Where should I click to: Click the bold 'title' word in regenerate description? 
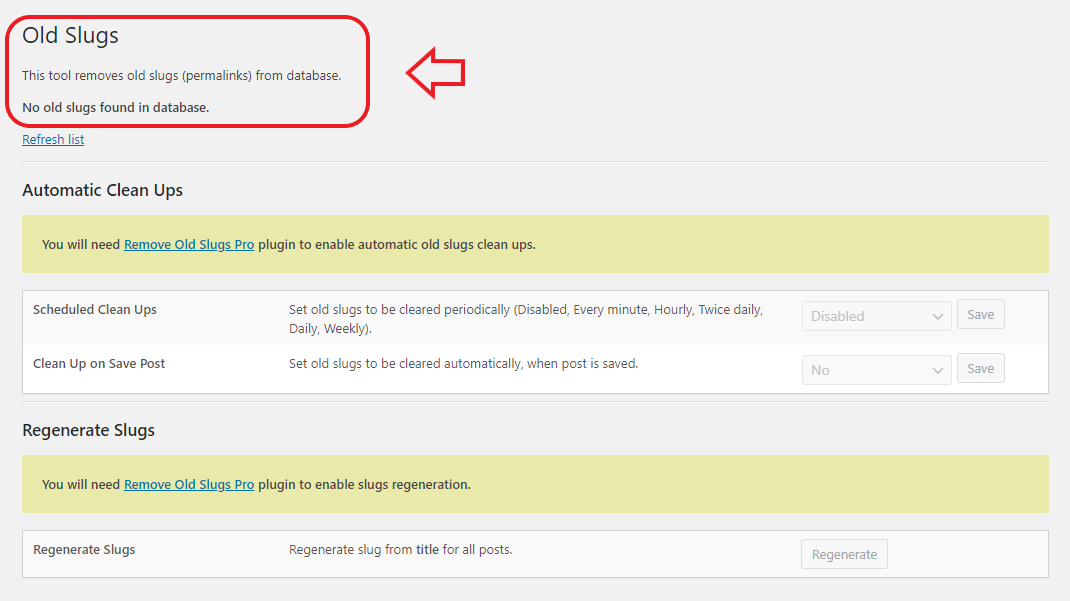tap(427, 550)
